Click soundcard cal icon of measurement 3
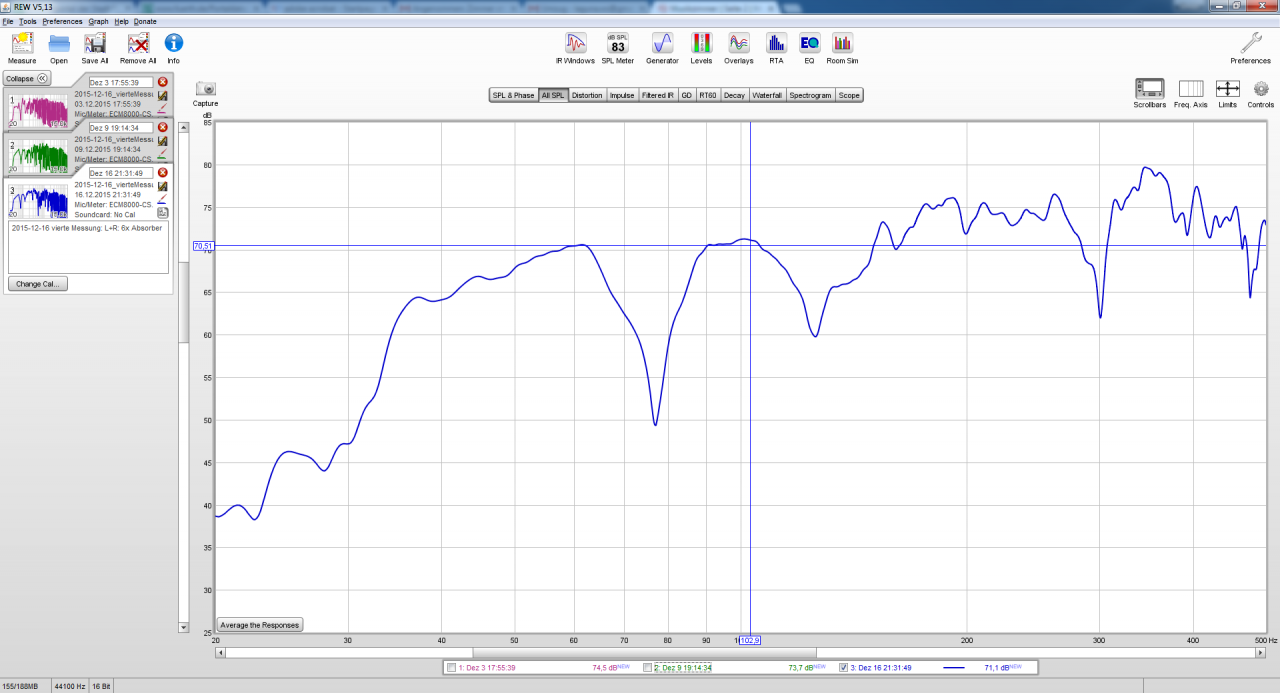 click(x=162, y=213)
